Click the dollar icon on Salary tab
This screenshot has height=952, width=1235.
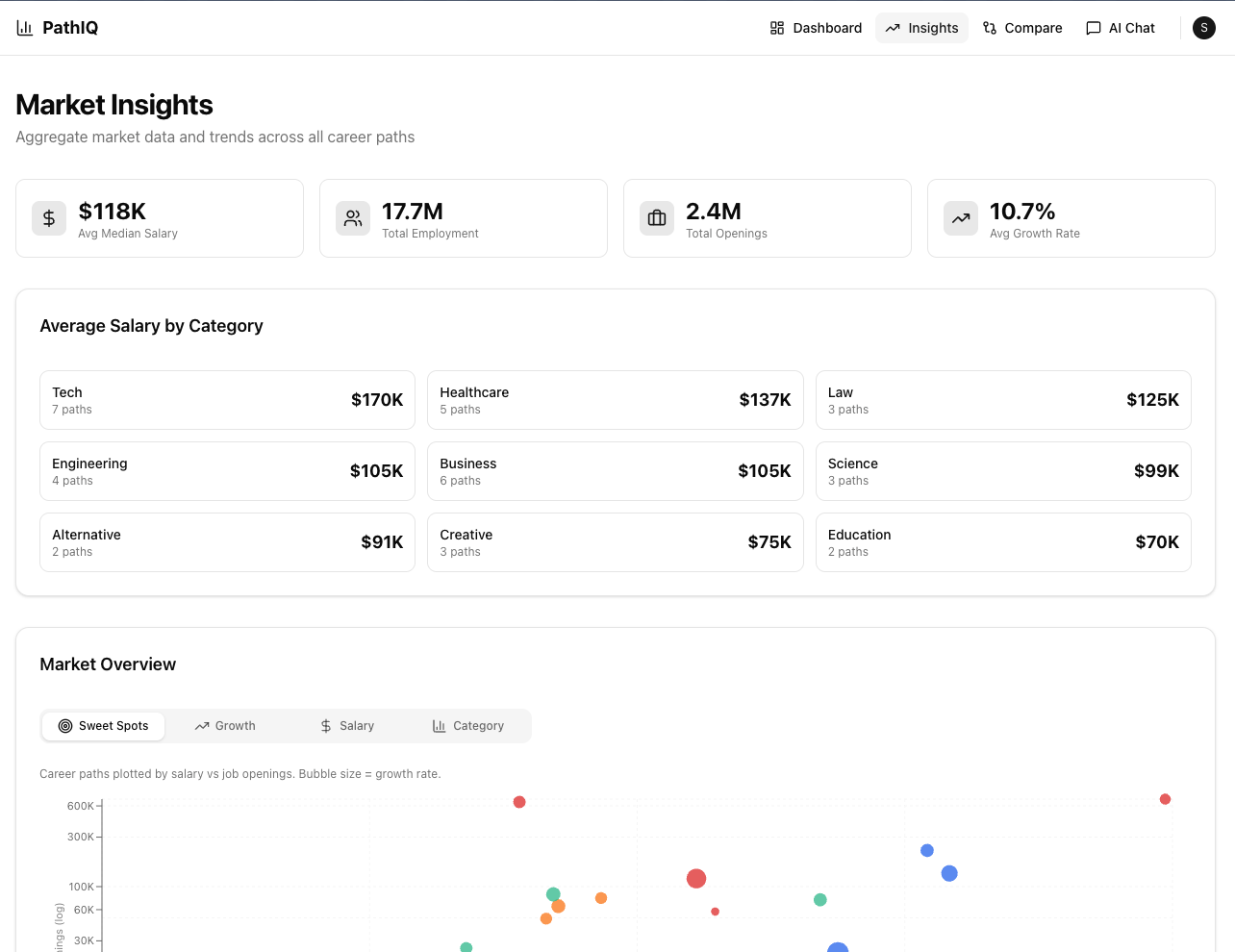pos(326,726)
